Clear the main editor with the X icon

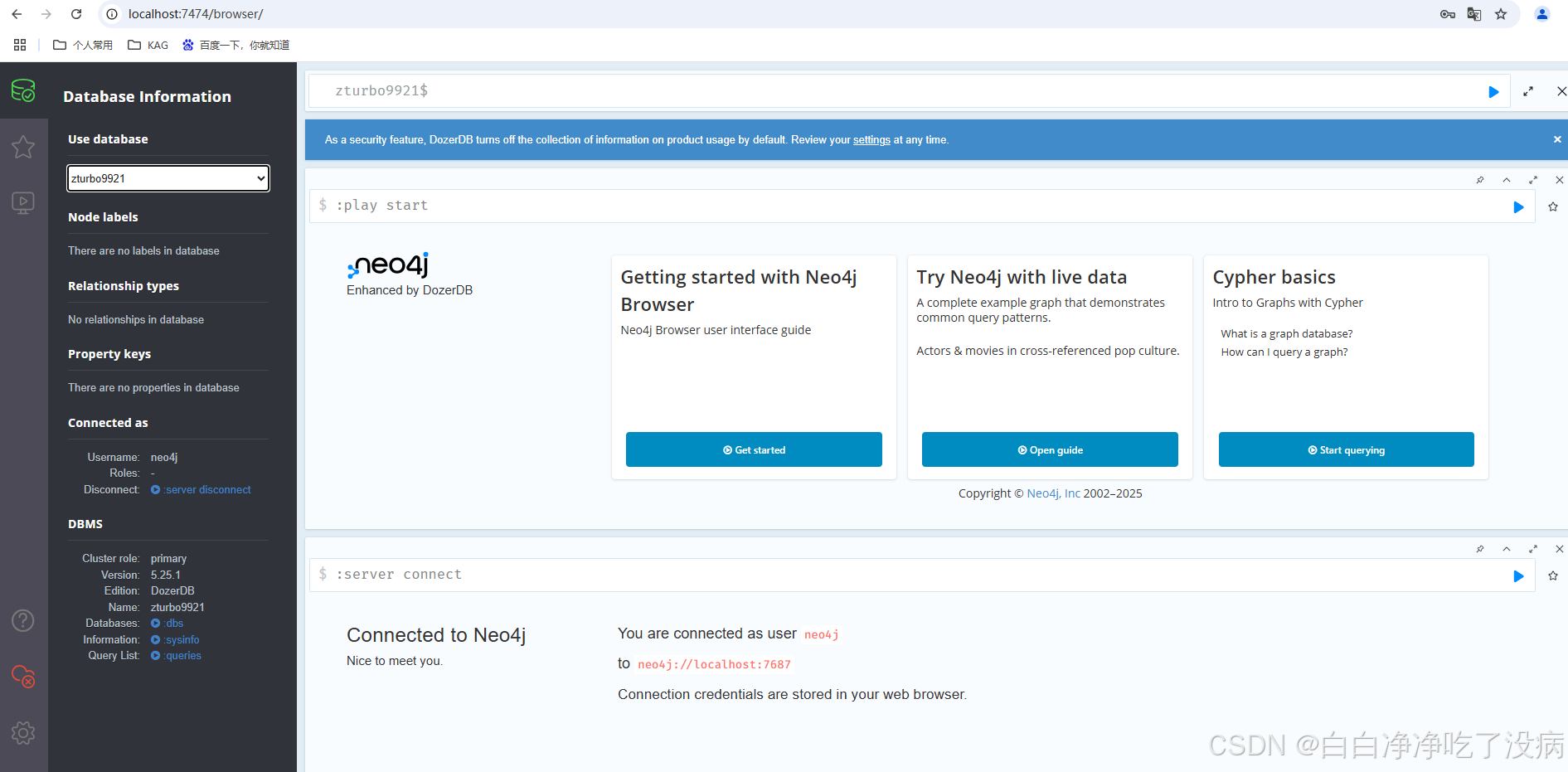pos(1561,91)
